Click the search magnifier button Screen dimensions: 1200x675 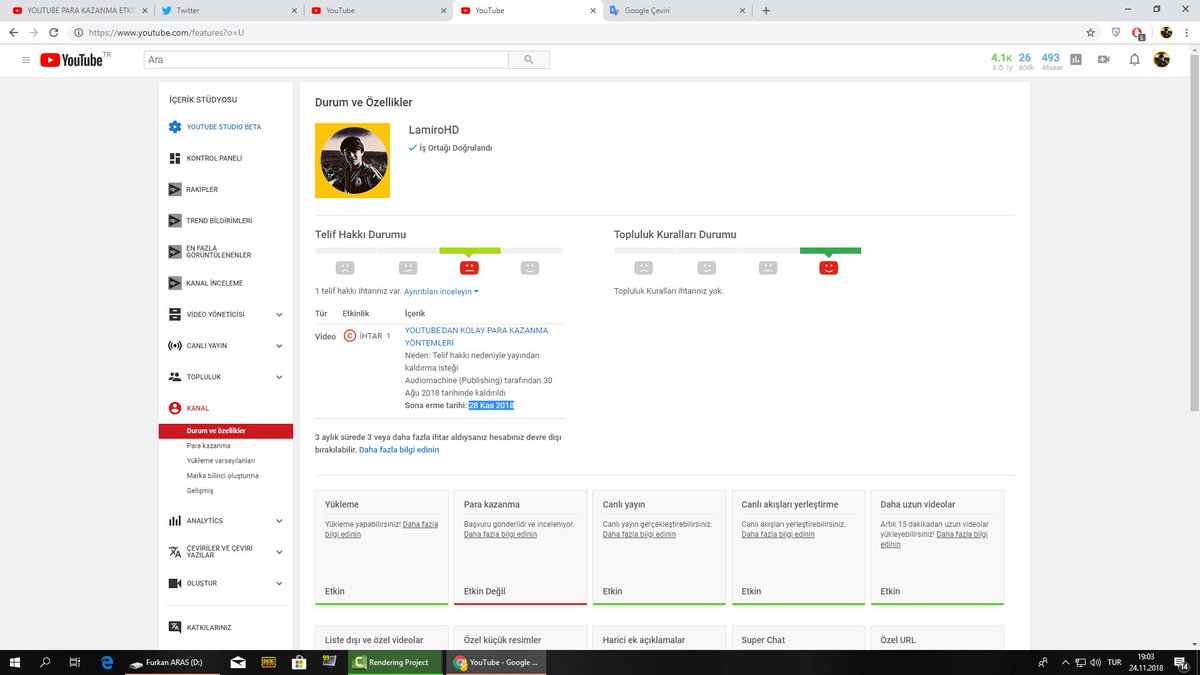tap(528, 60)
